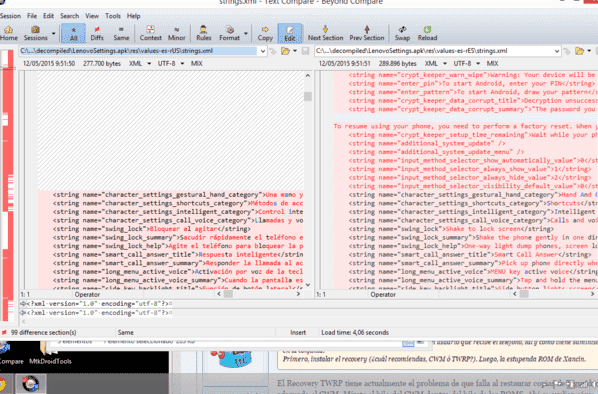
Task: Click the left pane 277.700 bytes size label
Action: 102,64
